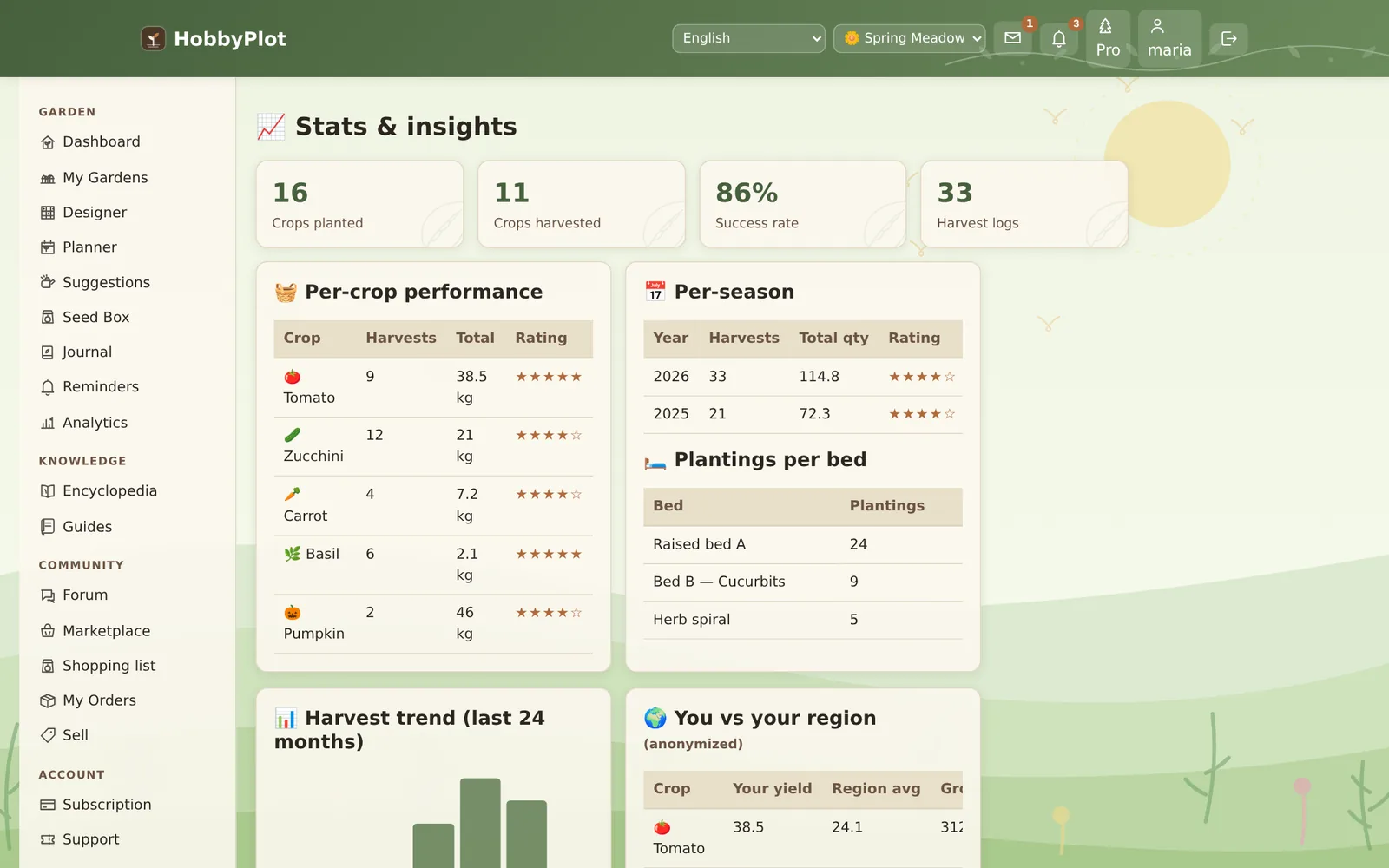1389x868 pixels.
Task: Click the Per-season calendar icon
Action: [x=655, y=292]
